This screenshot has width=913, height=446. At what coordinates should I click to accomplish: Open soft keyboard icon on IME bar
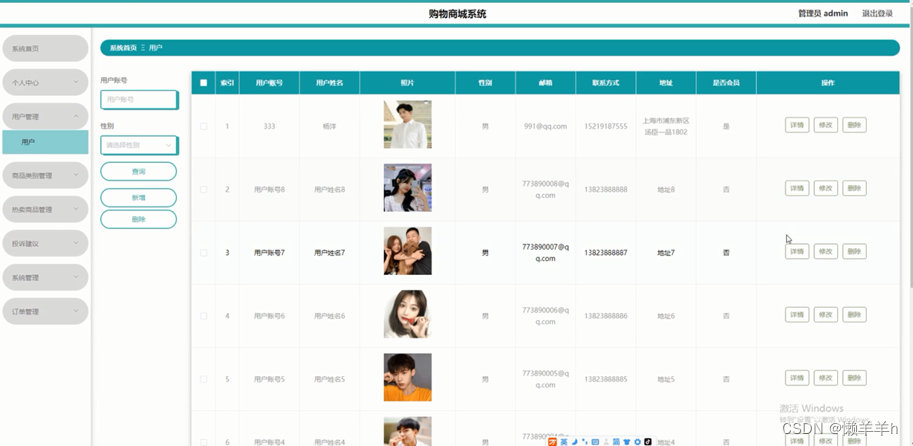tap(595, 442)
